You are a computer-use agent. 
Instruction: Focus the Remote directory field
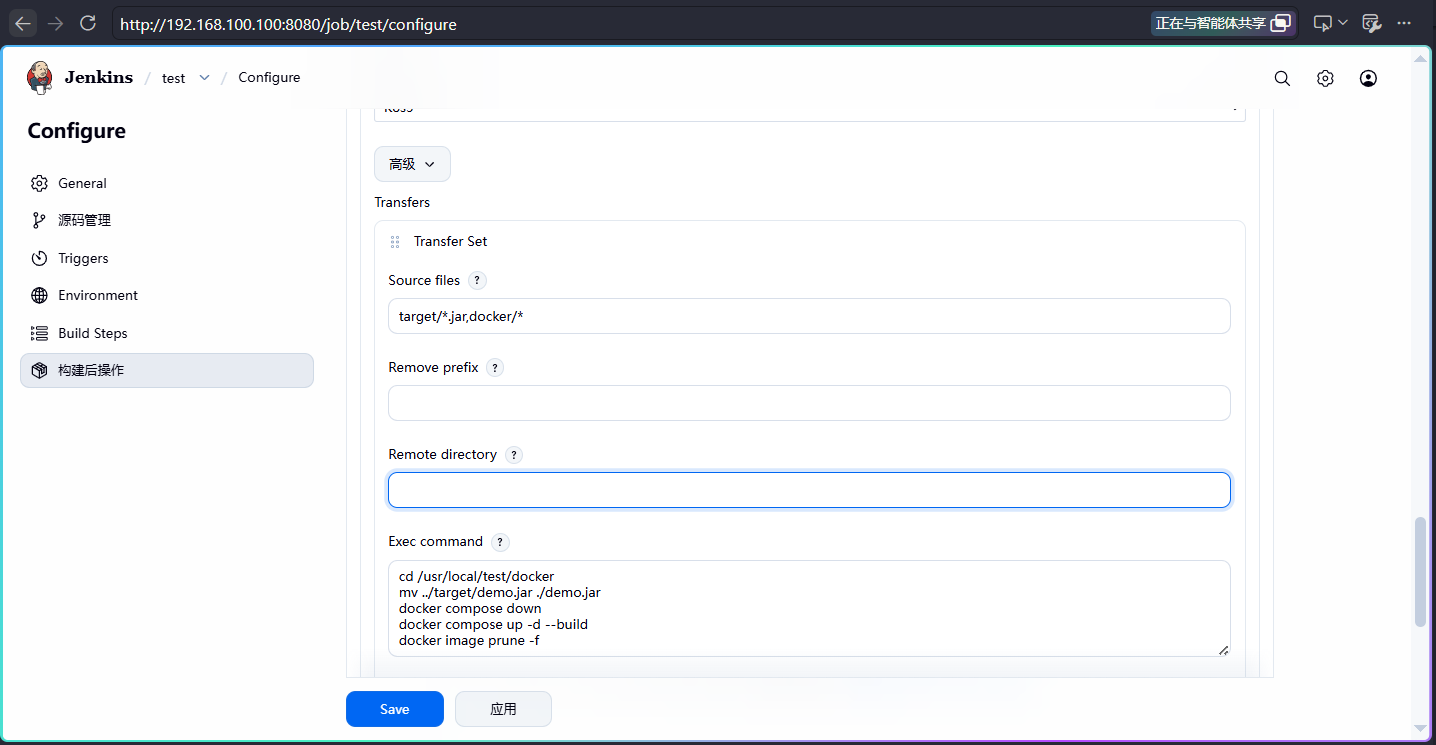(809, 490)
